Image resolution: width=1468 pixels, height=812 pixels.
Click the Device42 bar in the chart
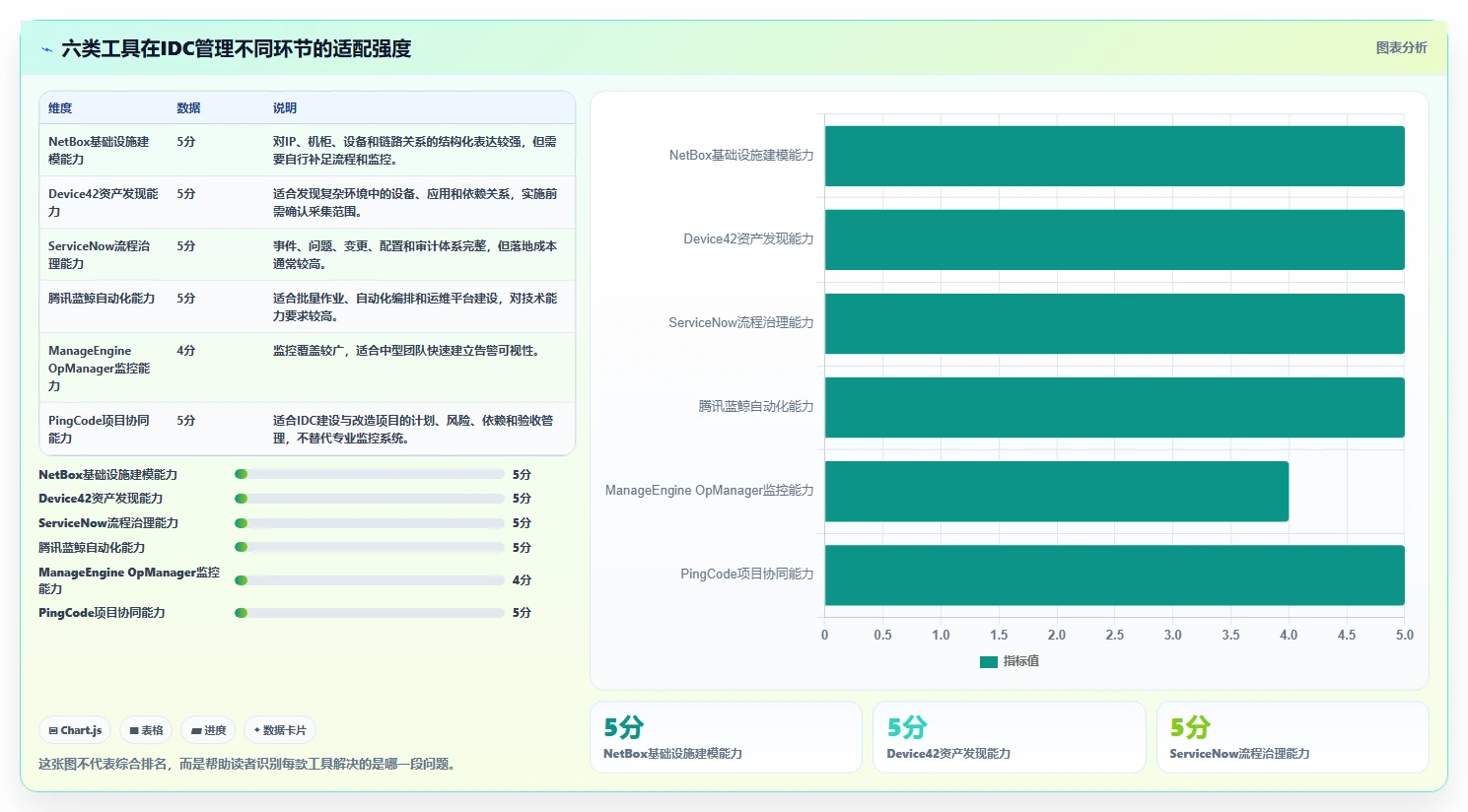(x=1115, y=239)
